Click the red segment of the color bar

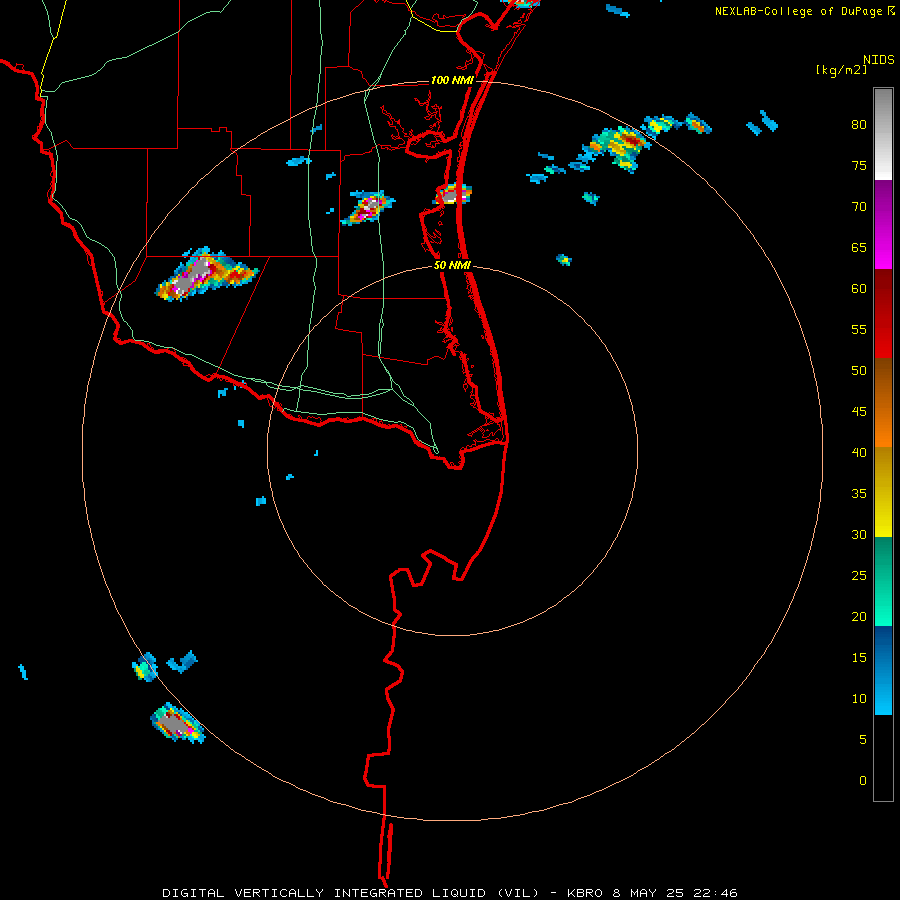point(883,313)
